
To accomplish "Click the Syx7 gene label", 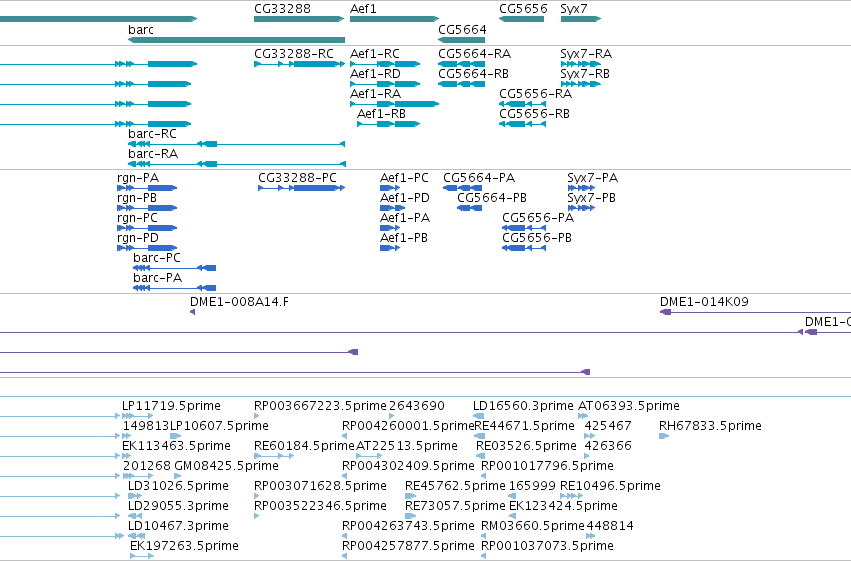I will pos(574,9).
